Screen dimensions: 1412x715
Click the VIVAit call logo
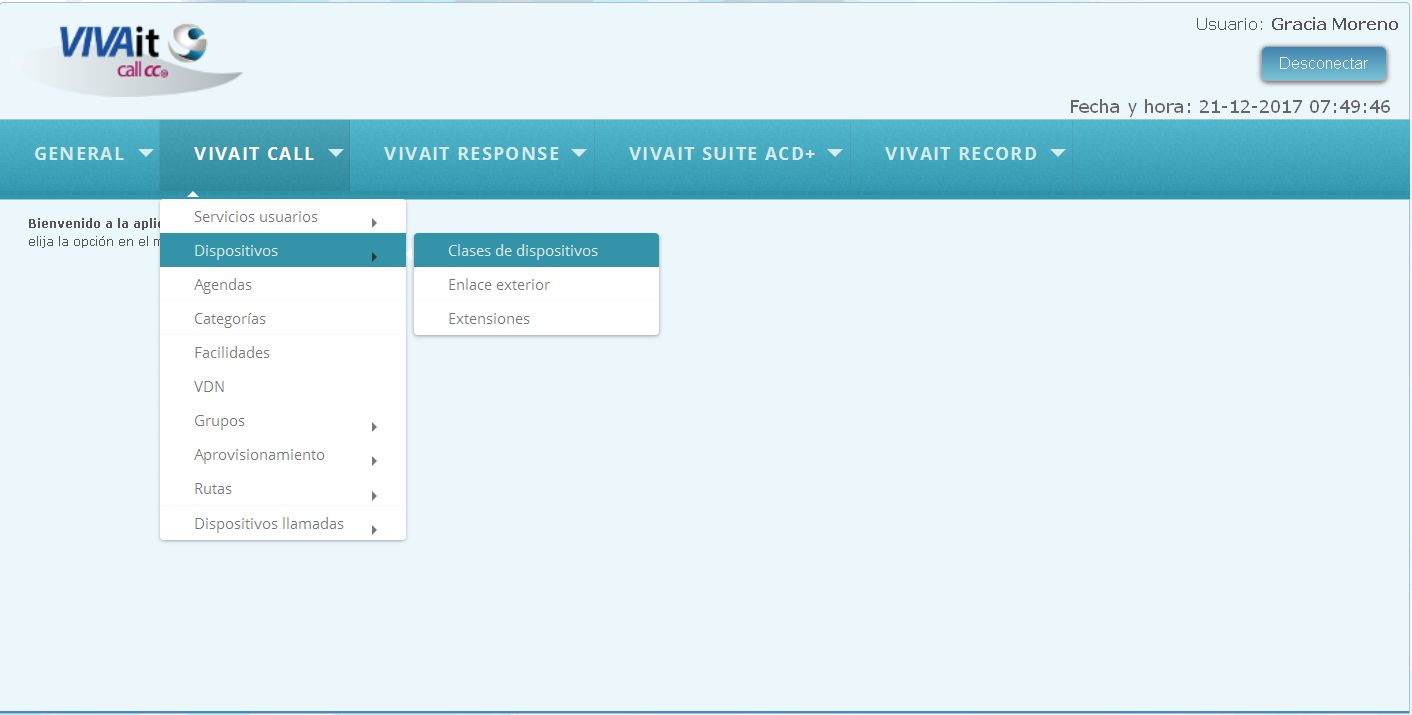(x=131, y=59)
